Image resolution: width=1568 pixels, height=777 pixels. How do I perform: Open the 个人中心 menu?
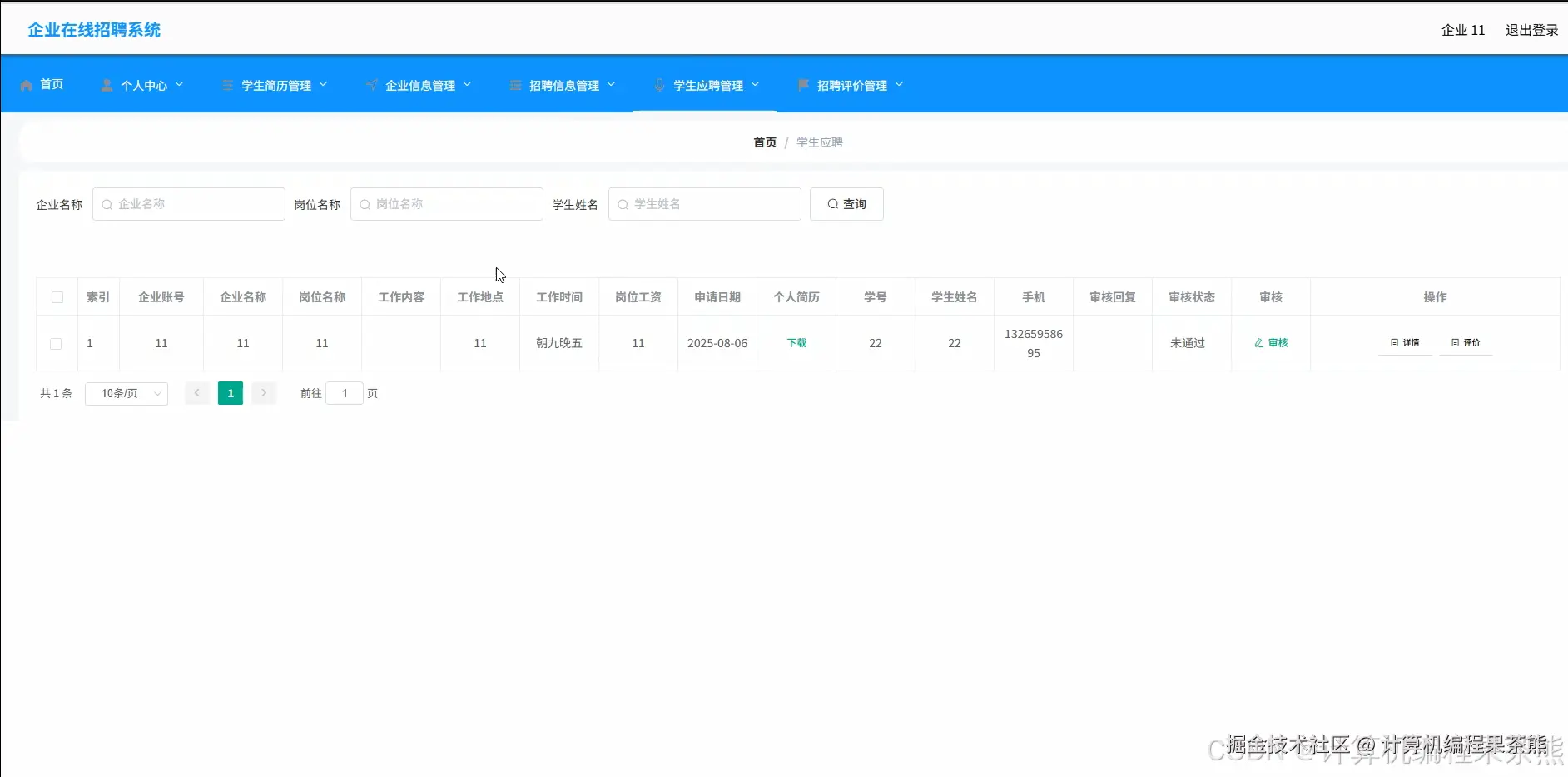tap(142, 84)
